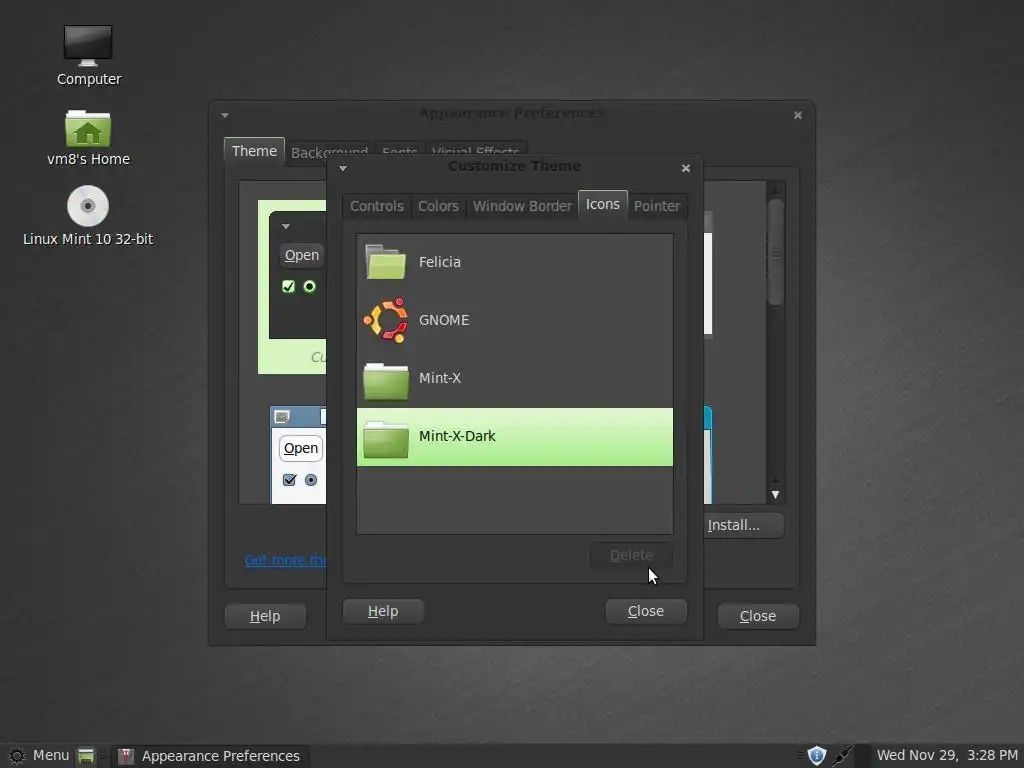Toggle the checkbox in the green theme preview
Image resolution: width=1024 pixels, height=768 pixels.
288,287
